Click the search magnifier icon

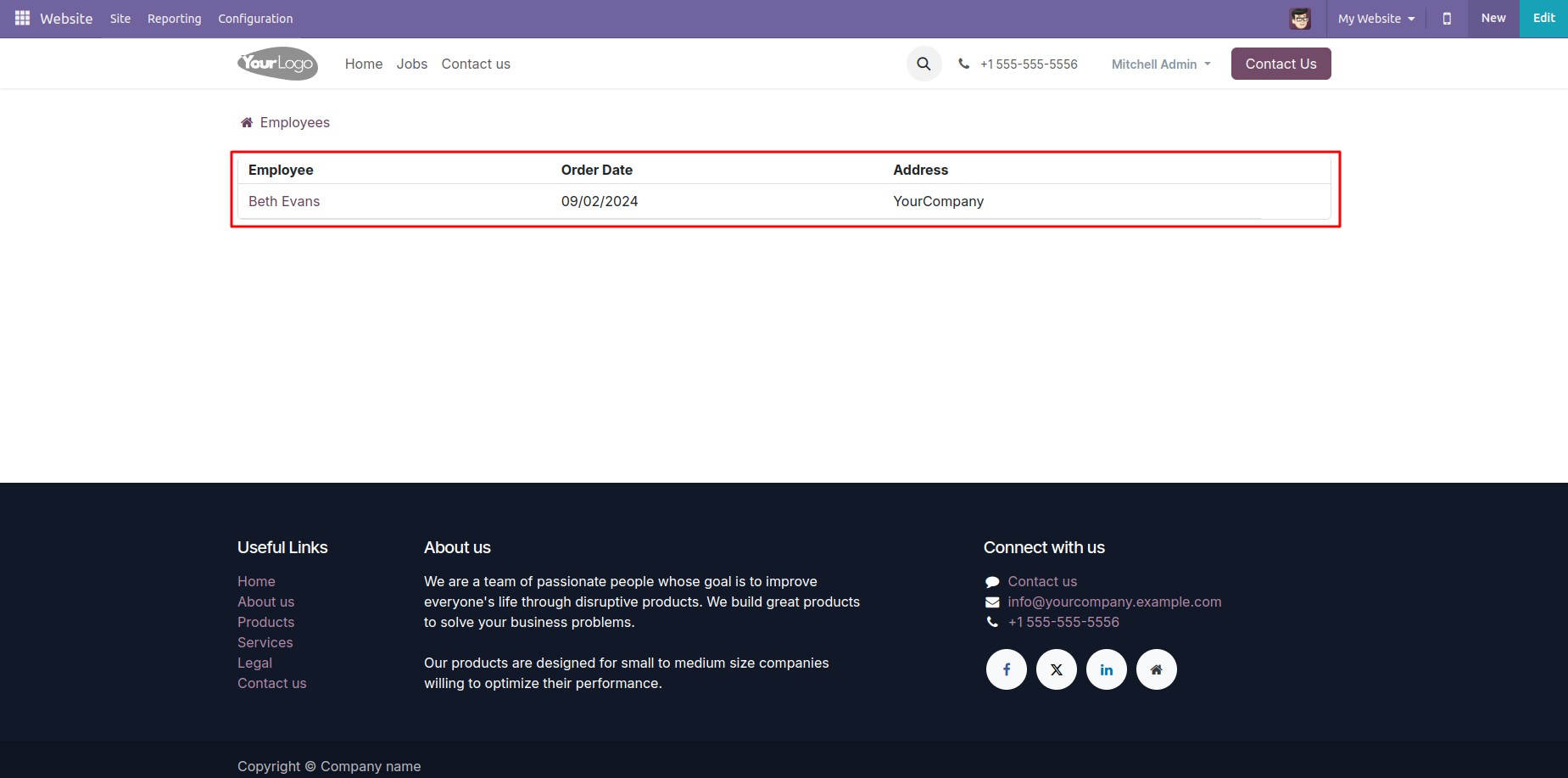(x=924, y=64)
